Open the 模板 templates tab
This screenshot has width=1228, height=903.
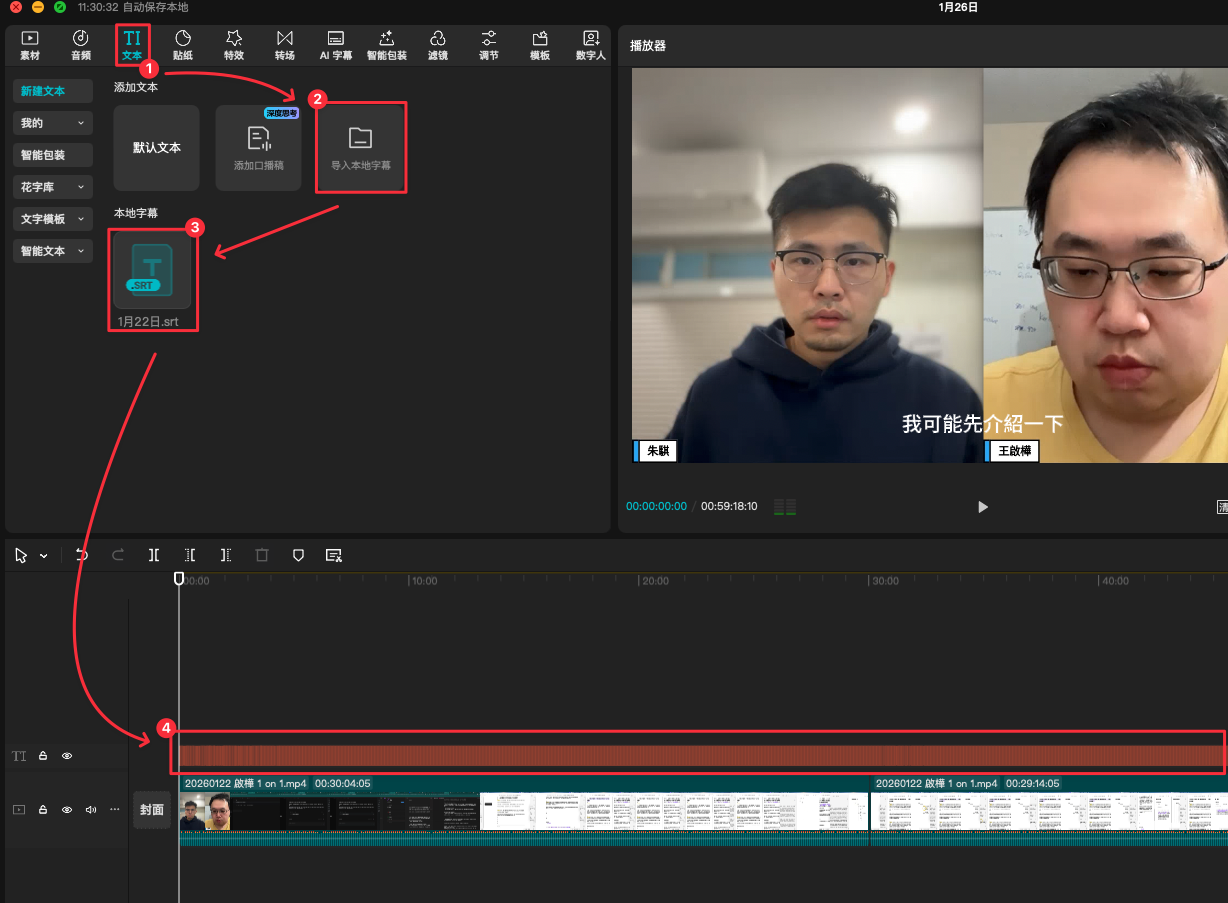(540, 45)
